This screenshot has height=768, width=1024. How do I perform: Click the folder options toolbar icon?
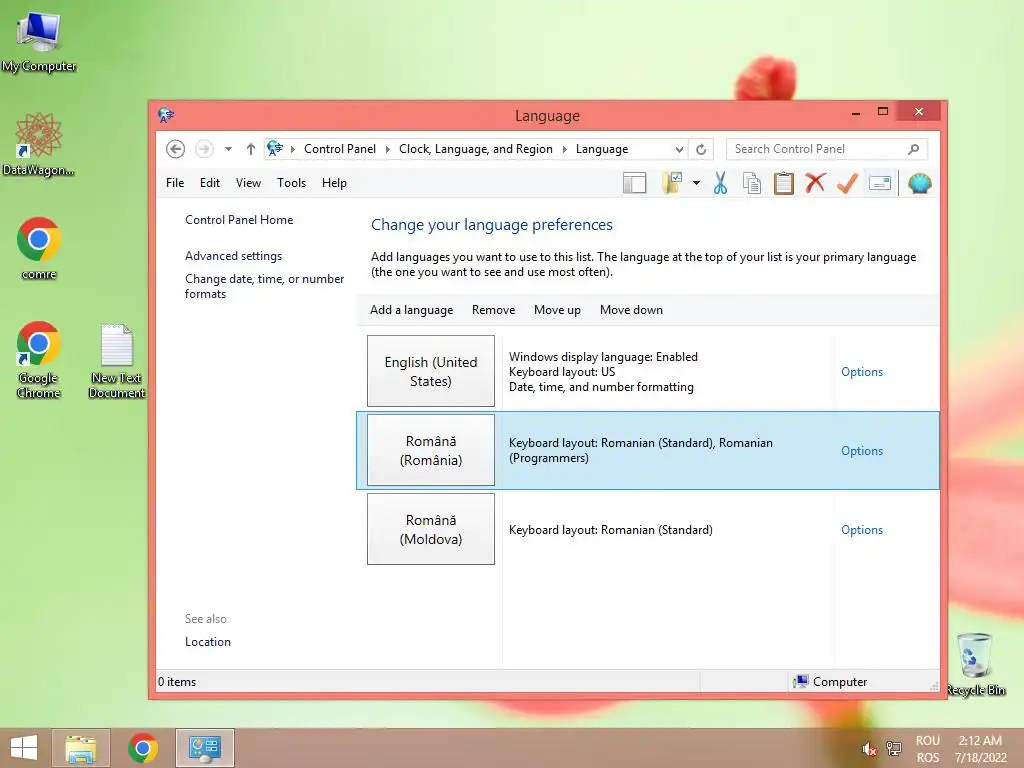672,184
